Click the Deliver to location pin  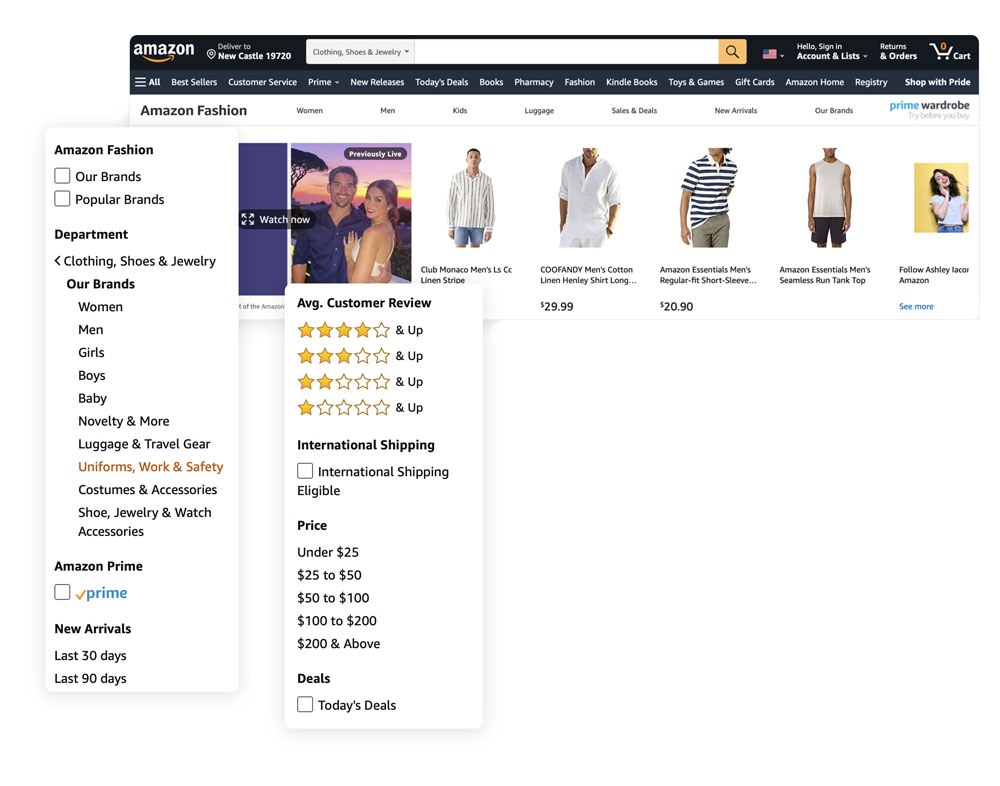click(211, 54)
